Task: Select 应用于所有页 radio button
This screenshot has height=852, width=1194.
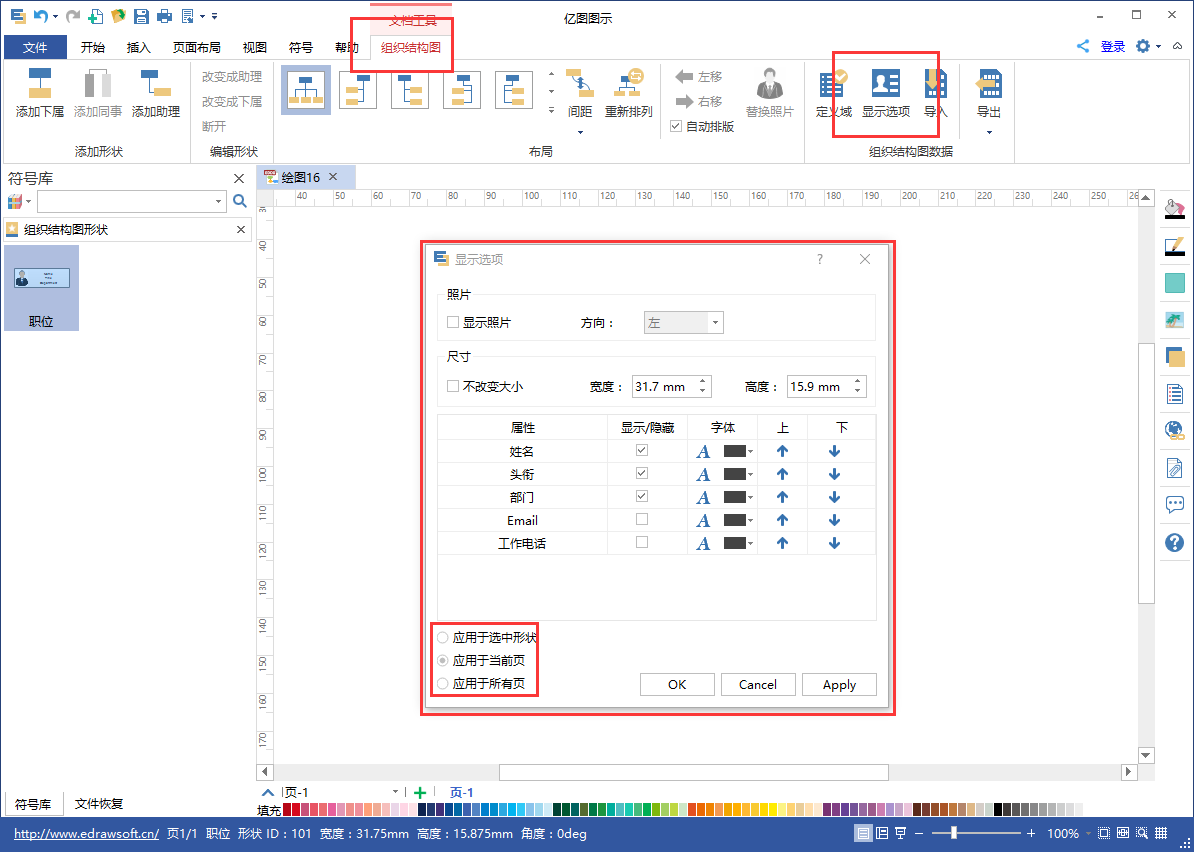Action: pyautogui.click(x=442, y=683)
